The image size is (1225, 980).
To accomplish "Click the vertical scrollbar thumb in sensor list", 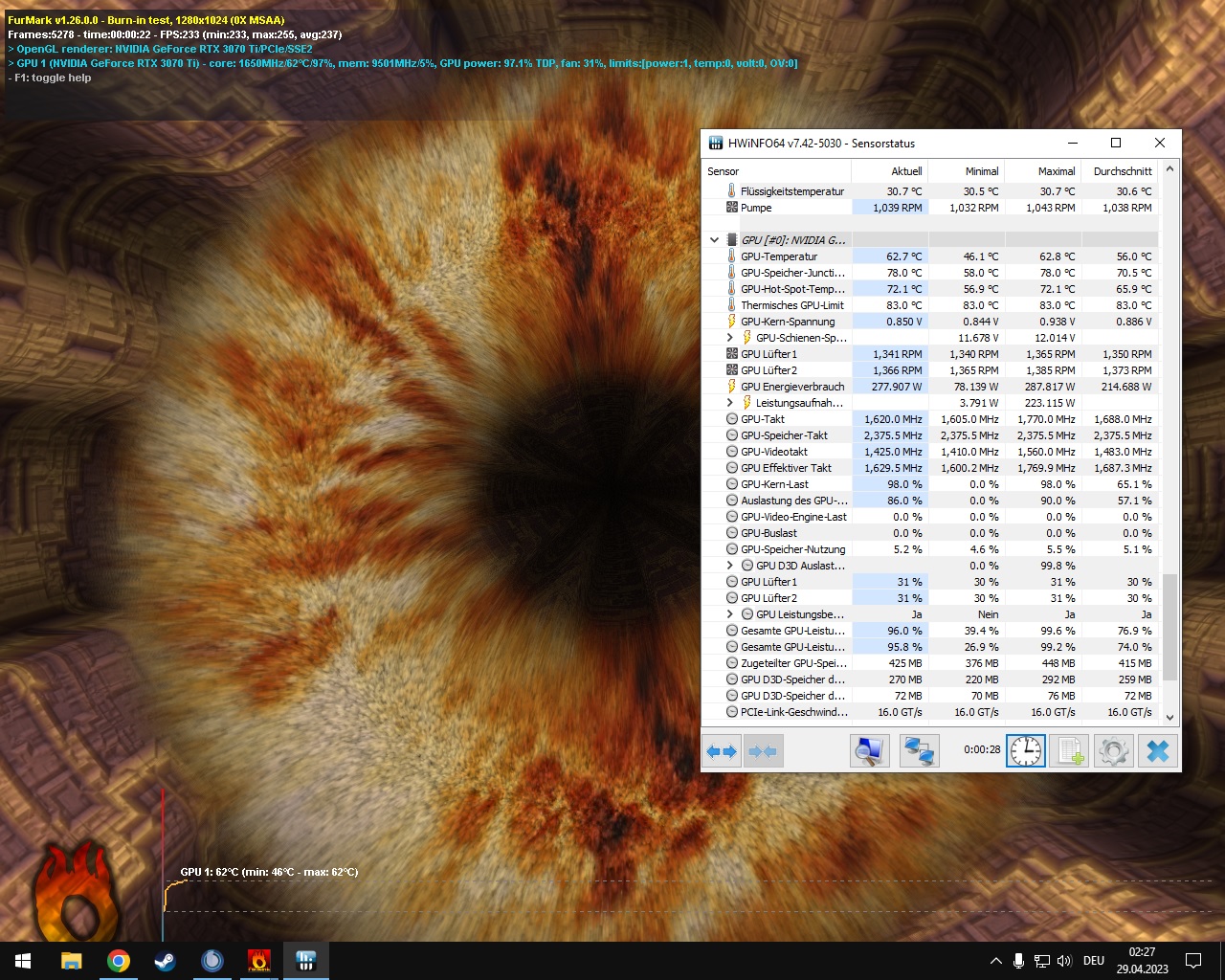I will (1169, 627).
